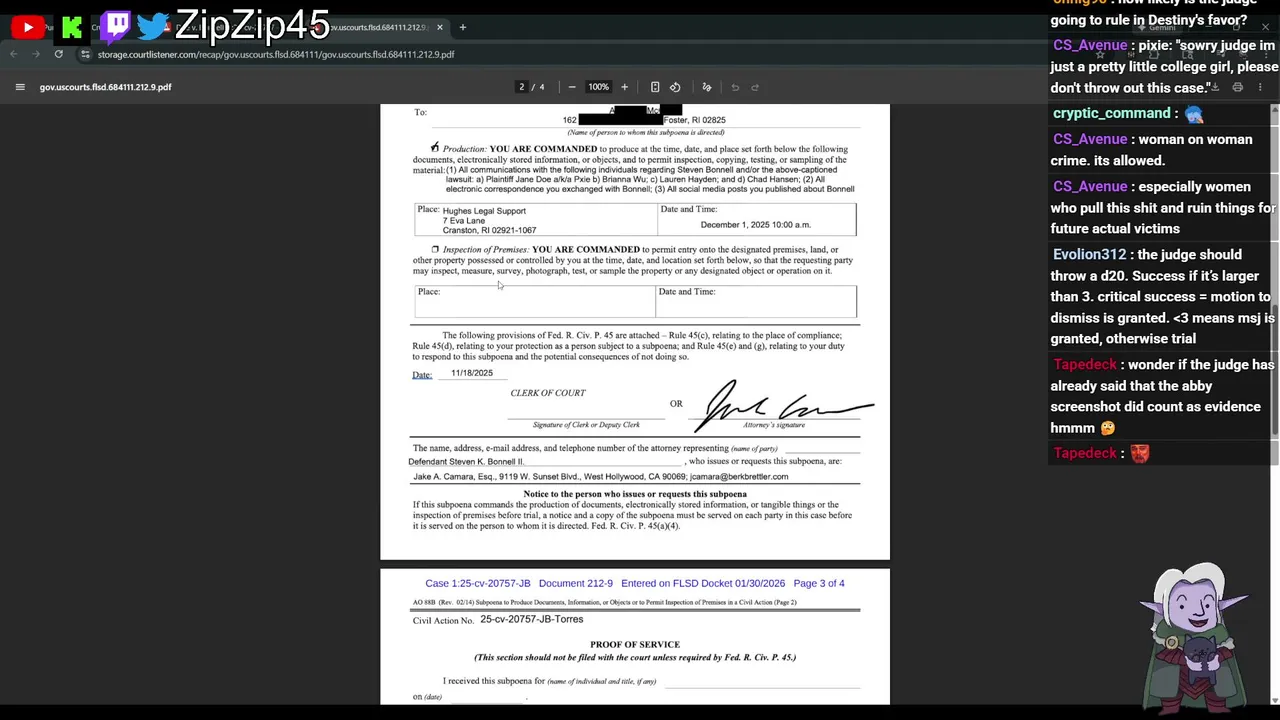Zoom out of the PDF document
The image size is (1280, 720).
coord(572,87)
